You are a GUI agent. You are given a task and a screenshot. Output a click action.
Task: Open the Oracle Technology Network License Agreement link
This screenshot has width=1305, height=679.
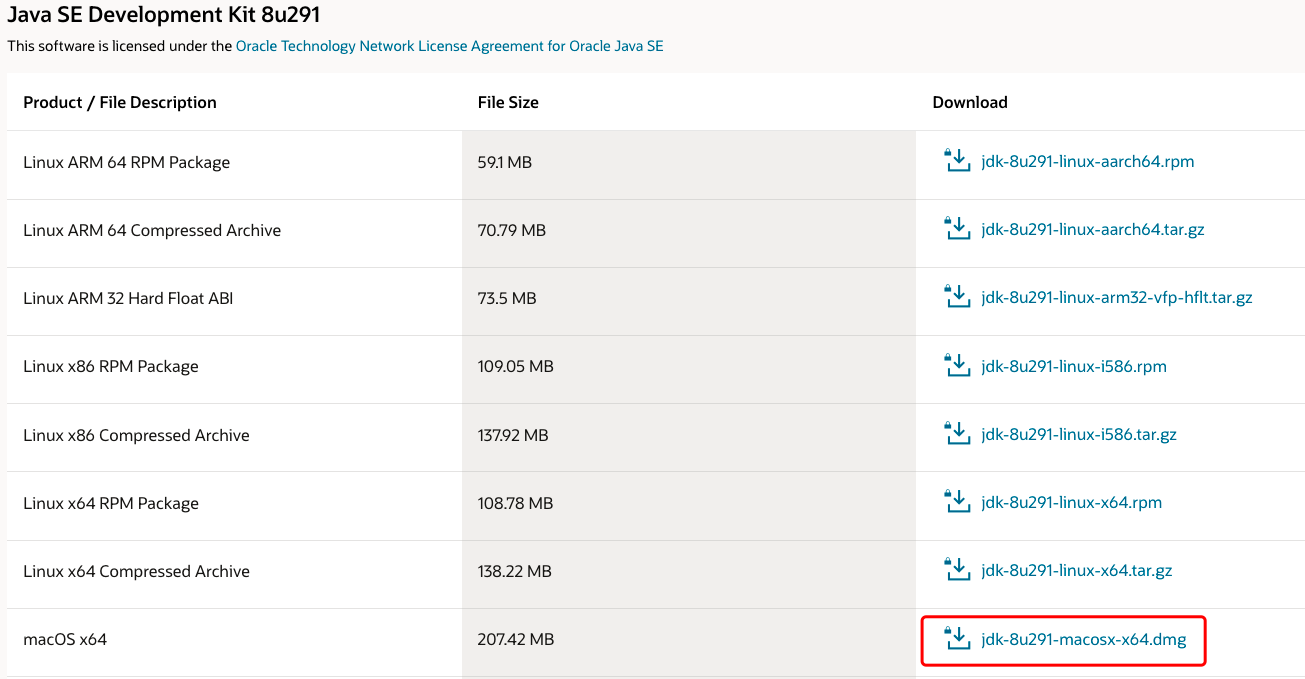(x=449, y=46)
